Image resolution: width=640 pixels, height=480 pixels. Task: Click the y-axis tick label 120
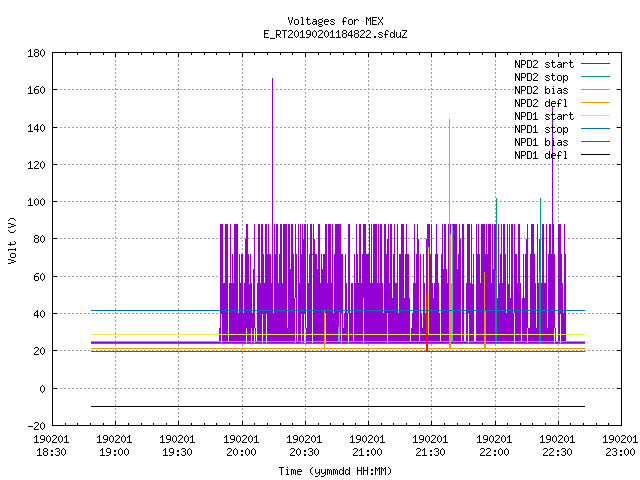pos(36,165)
